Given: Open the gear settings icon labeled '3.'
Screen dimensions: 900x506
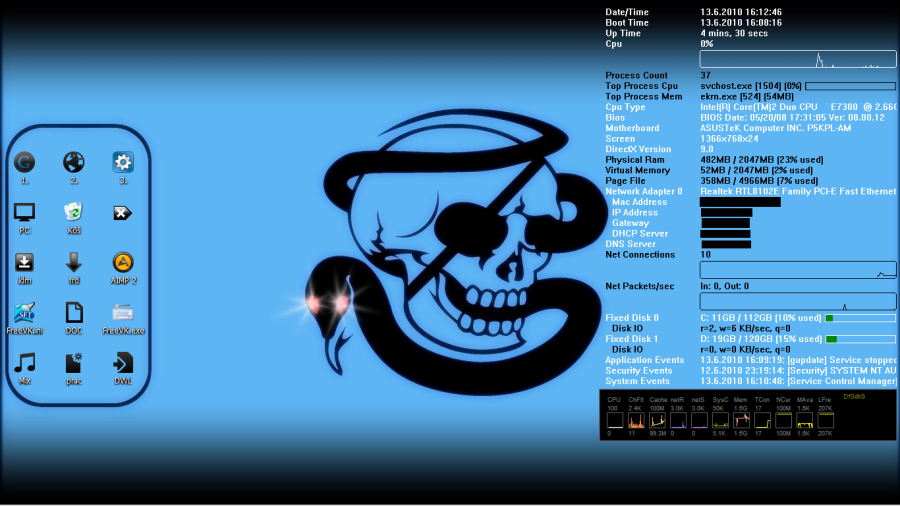Looking at the screenshot, I should click(x=123, y=163).
